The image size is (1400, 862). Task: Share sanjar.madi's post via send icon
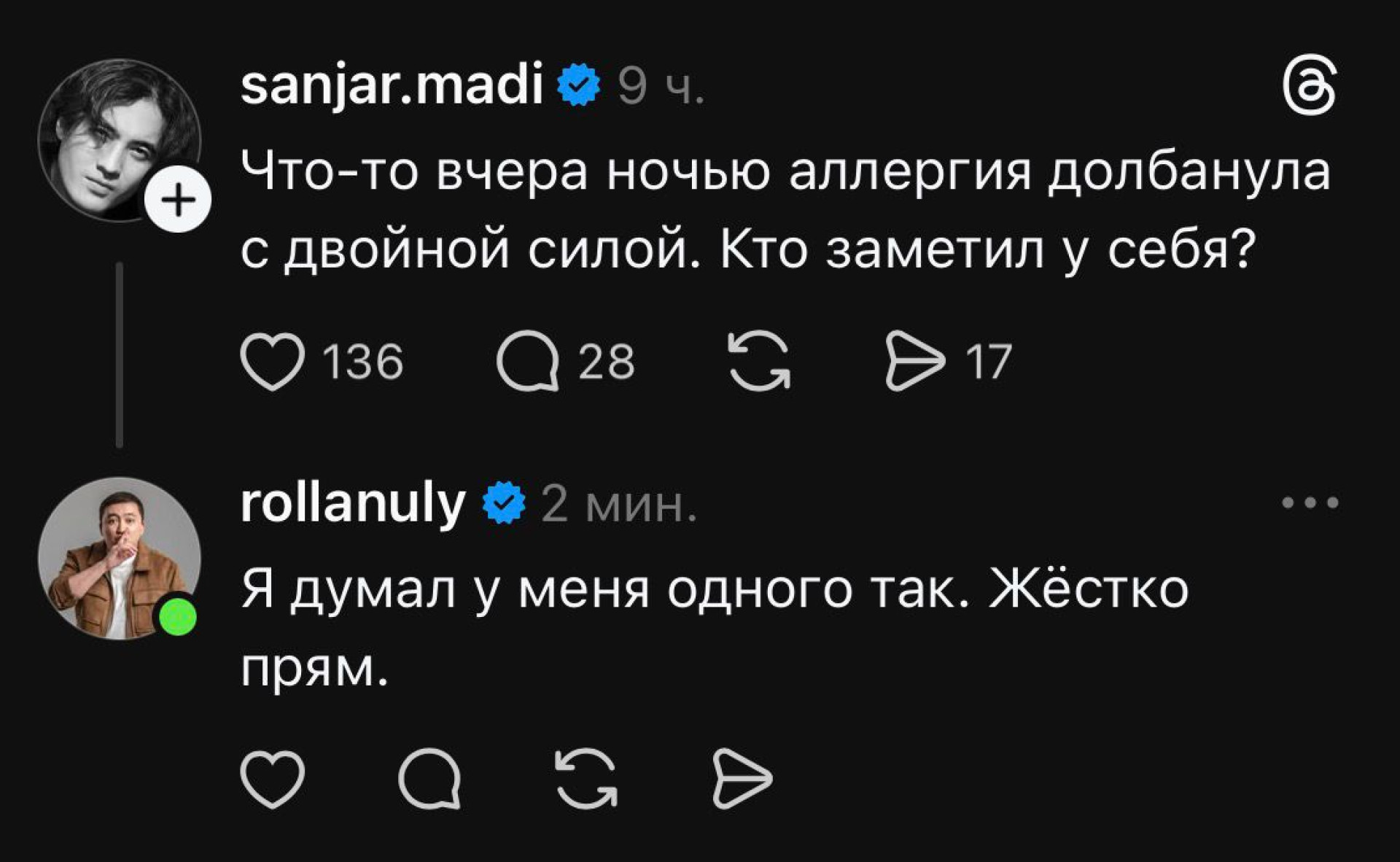[914, 362]
